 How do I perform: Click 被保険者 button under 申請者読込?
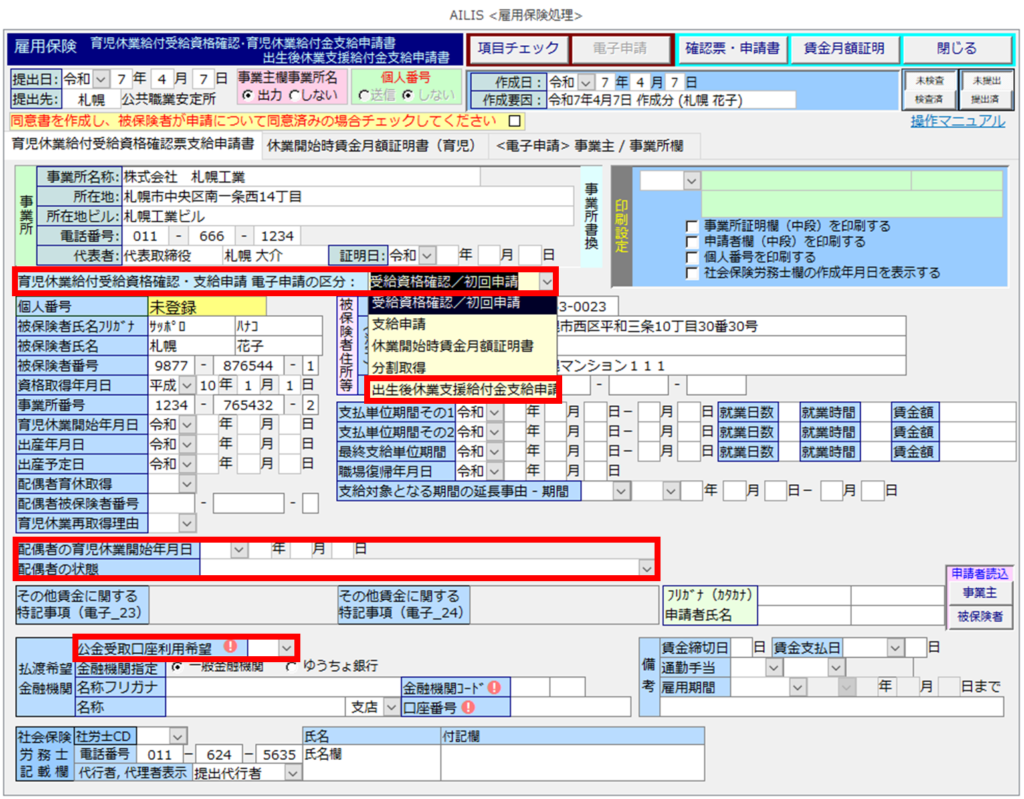click(979, 616)
